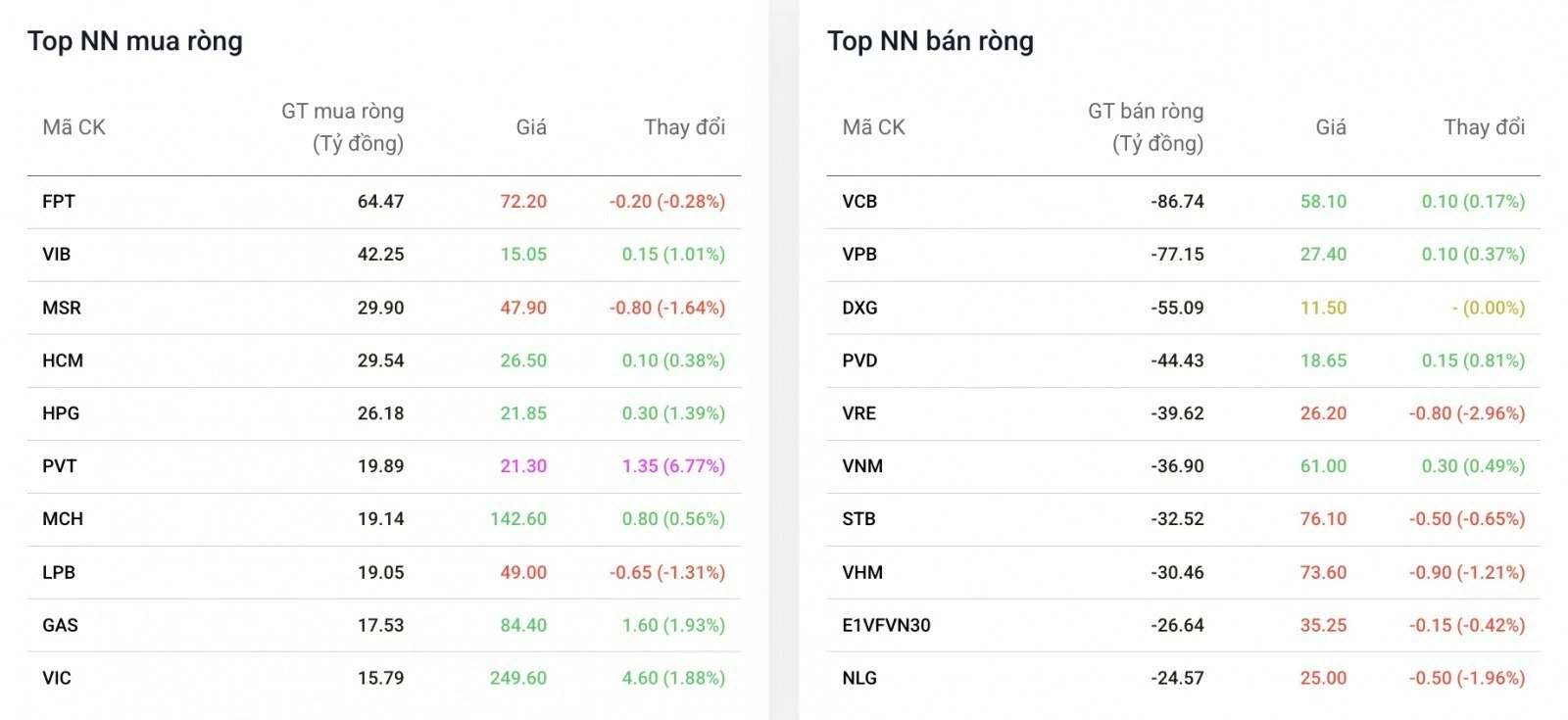This screenshot has width=1568, height=720.
Task: Click LPB change -0.65 (-1.31%)
Action: 667,572
